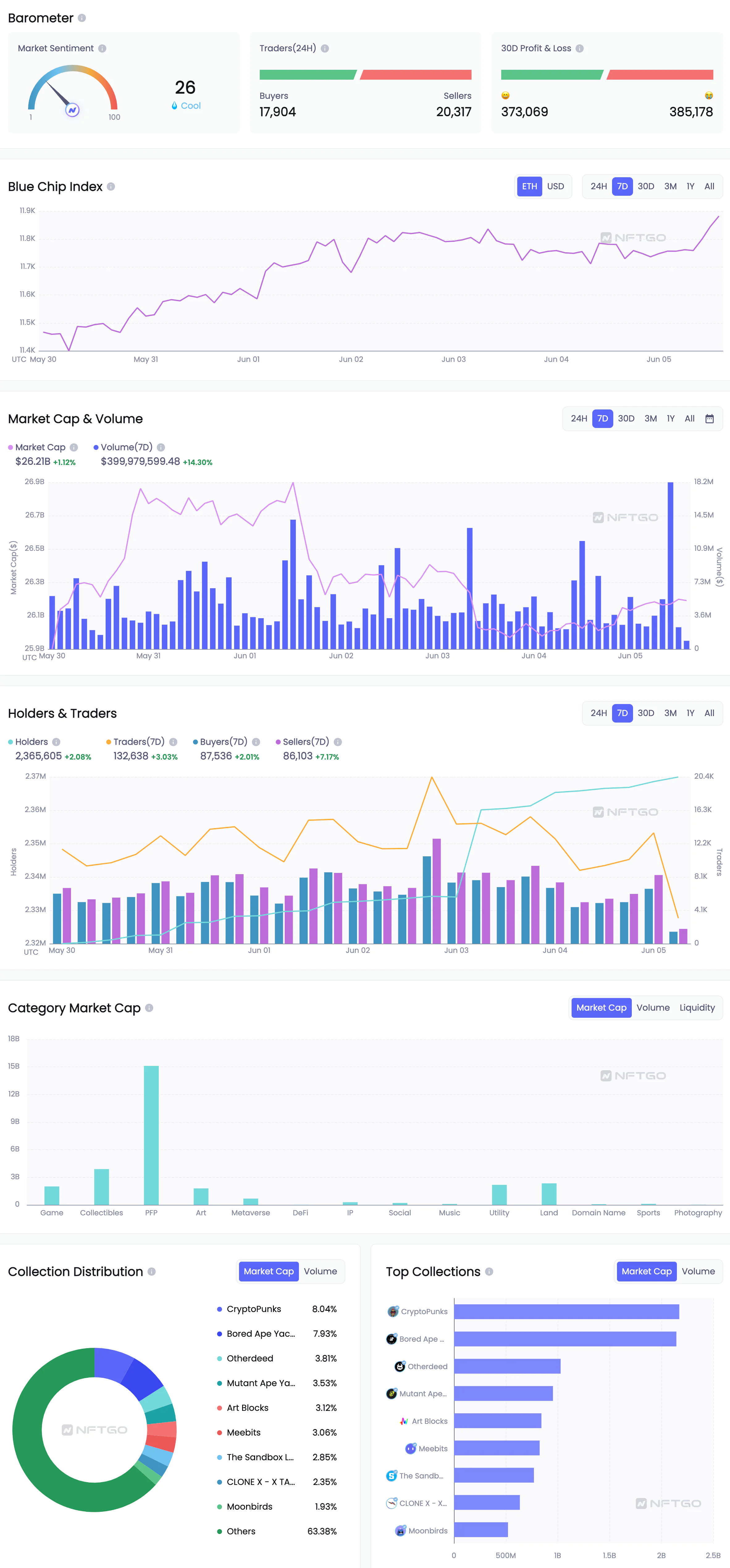Click the PFP bar in category chart
The width and height of the screenshot is (730, 1568).
151,1135
